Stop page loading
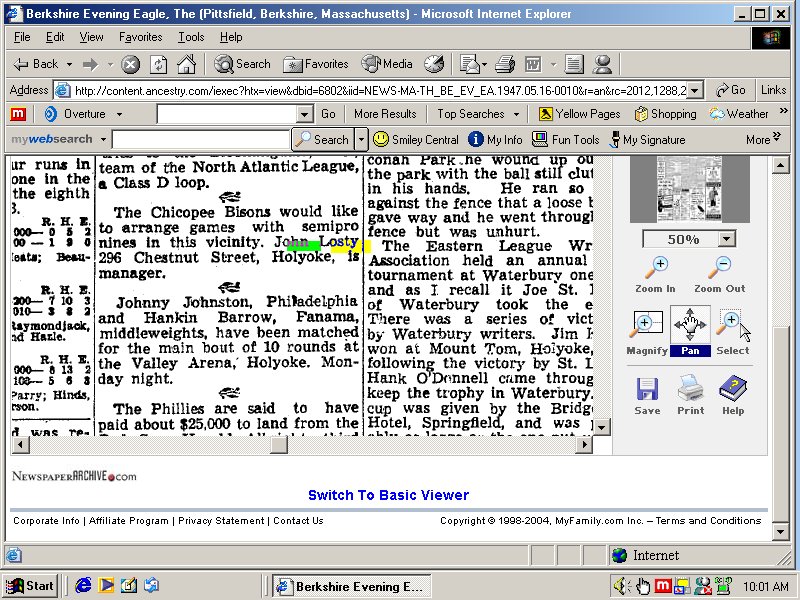800x600 pixels. click(131, 65)
